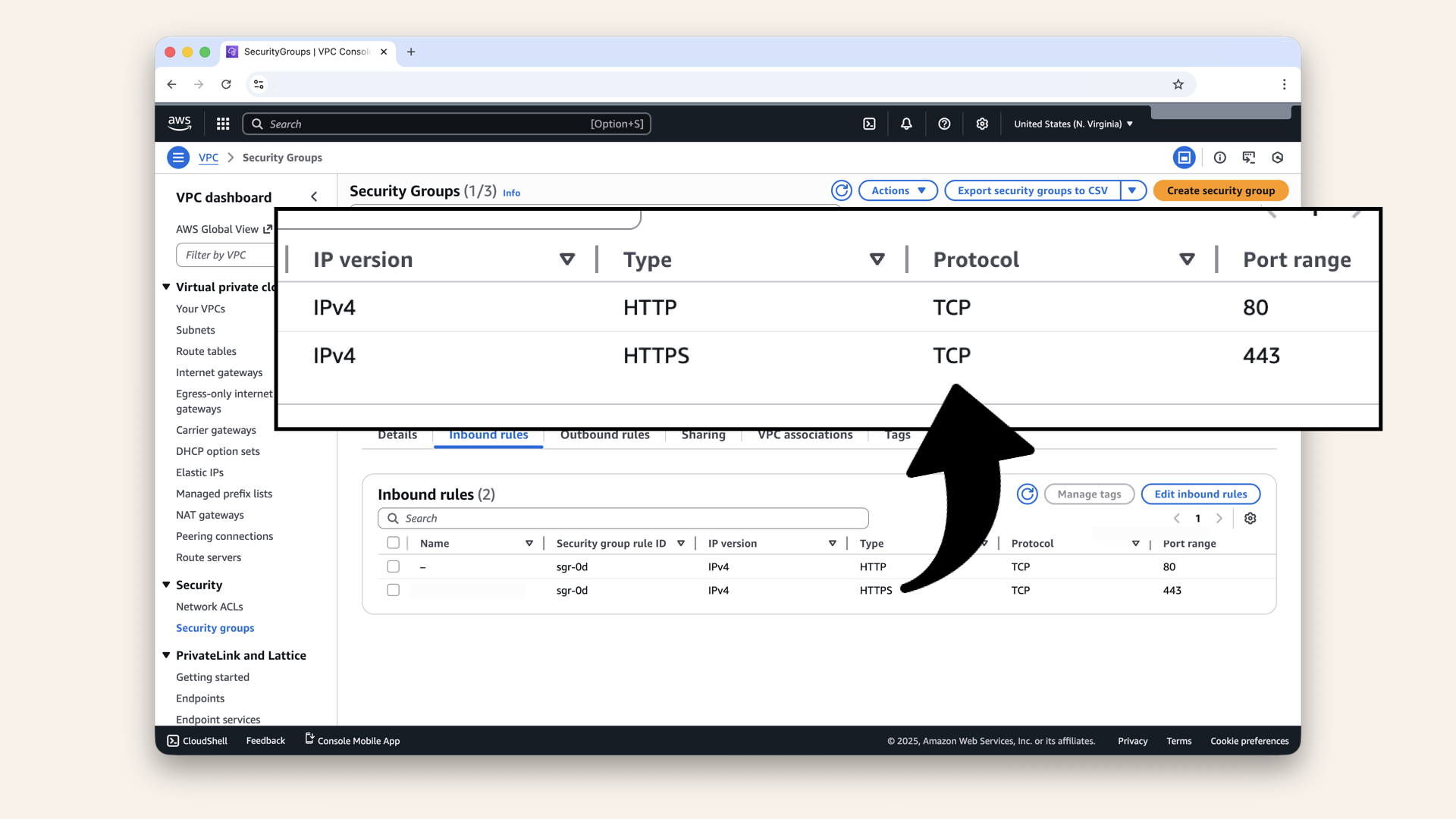Image resolution: width=1456 pixels, height=819 pixels.
Task: Open the AWS services grid menu
Action: [222, 123]
